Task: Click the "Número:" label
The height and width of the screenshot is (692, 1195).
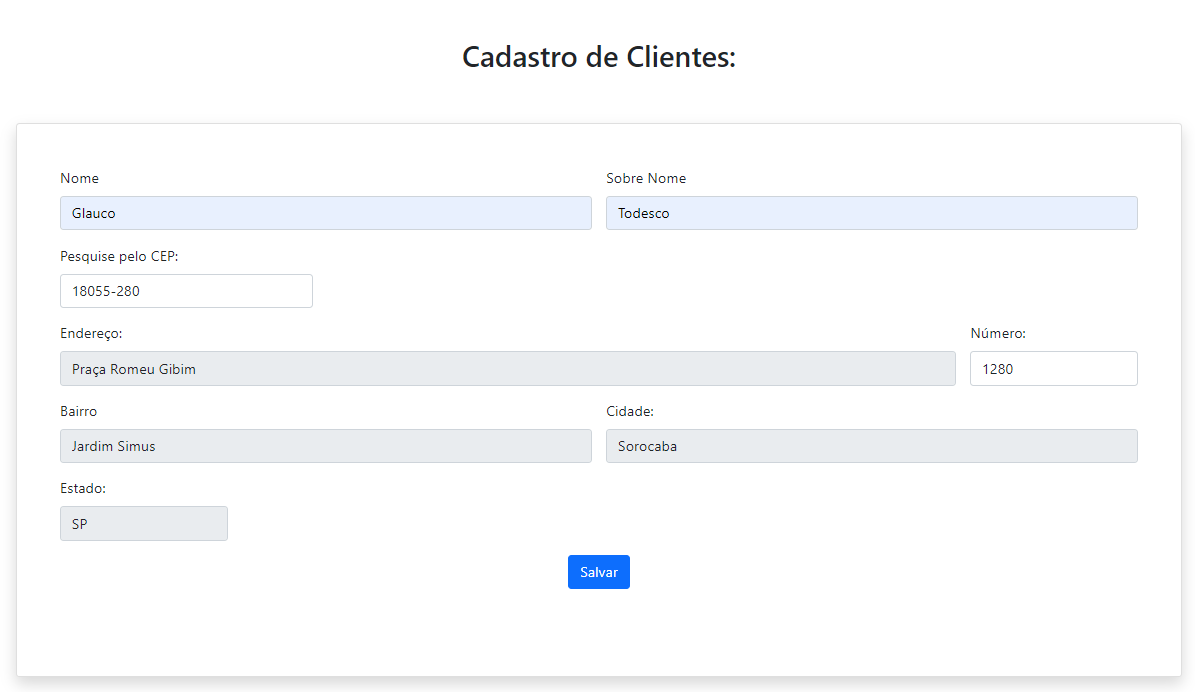Action: pos(998,333)
